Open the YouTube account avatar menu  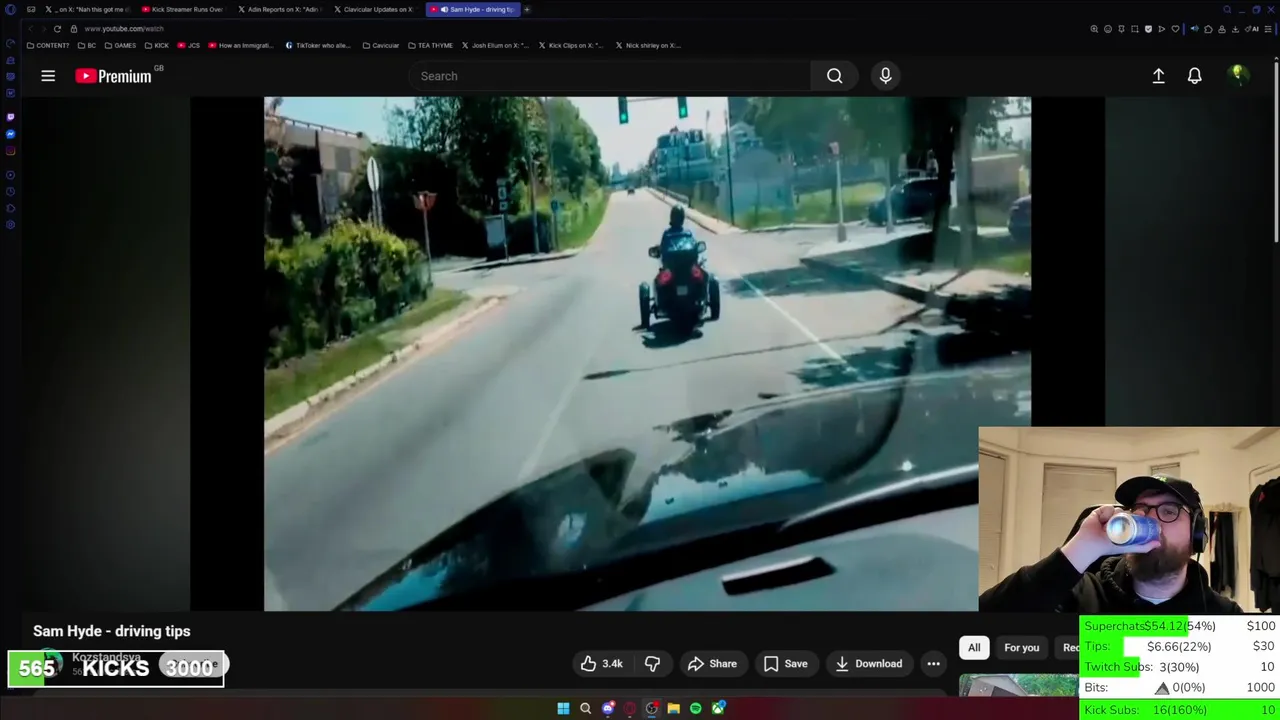tap(1238, 75)
